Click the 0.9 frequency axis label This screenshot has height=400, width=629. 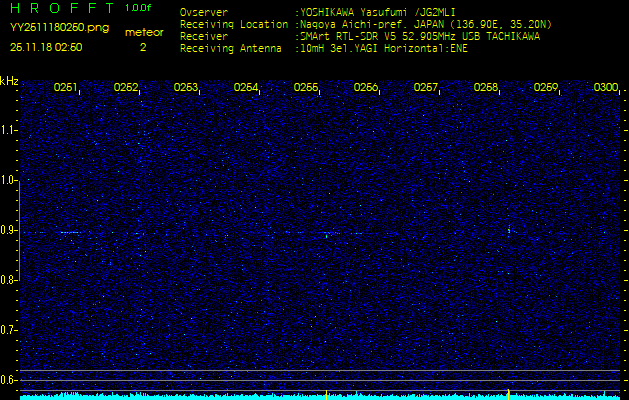tap(8, 230)
